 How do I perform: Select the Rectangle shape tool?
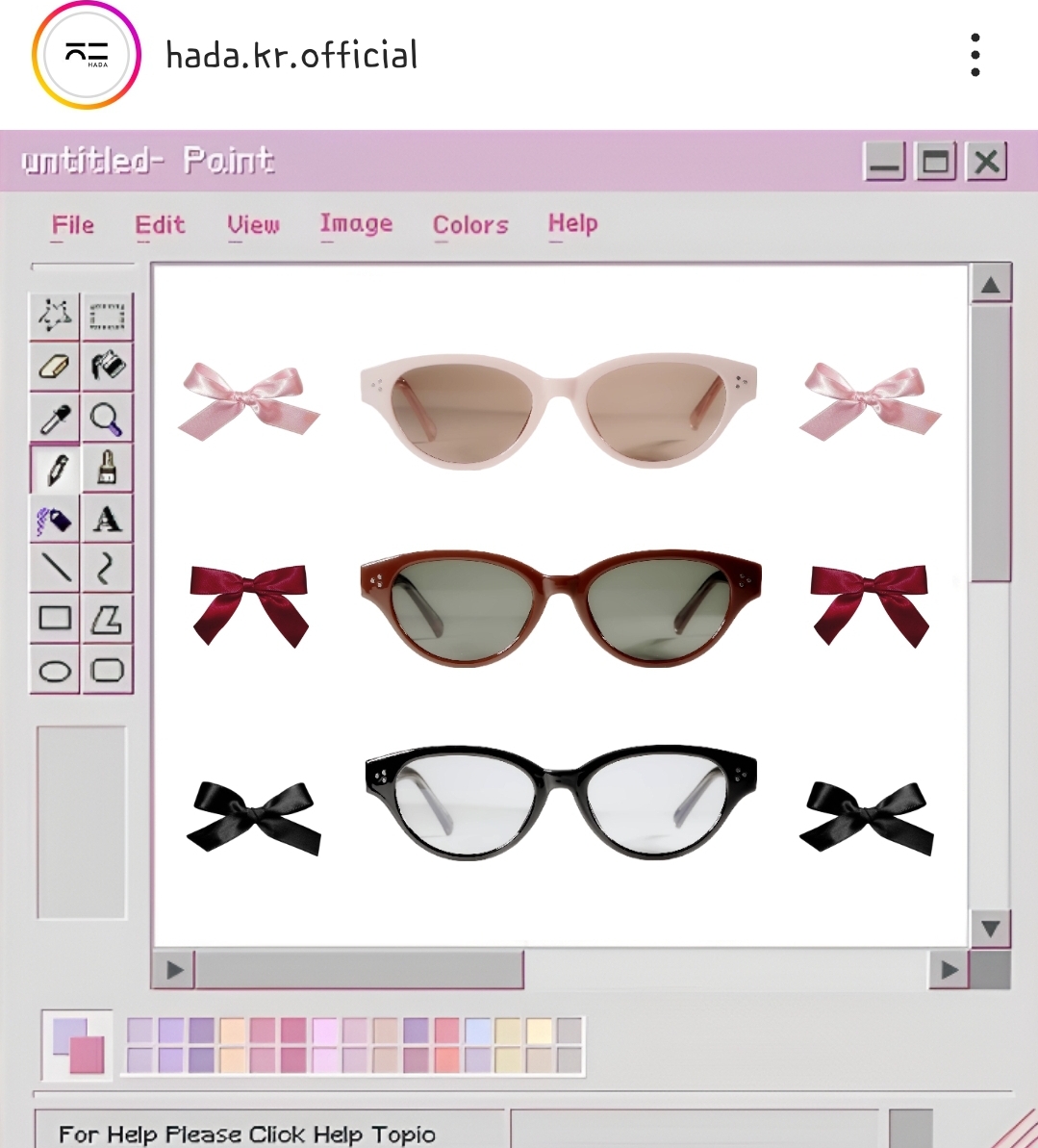pyautogui.click(x=55, y=618)
